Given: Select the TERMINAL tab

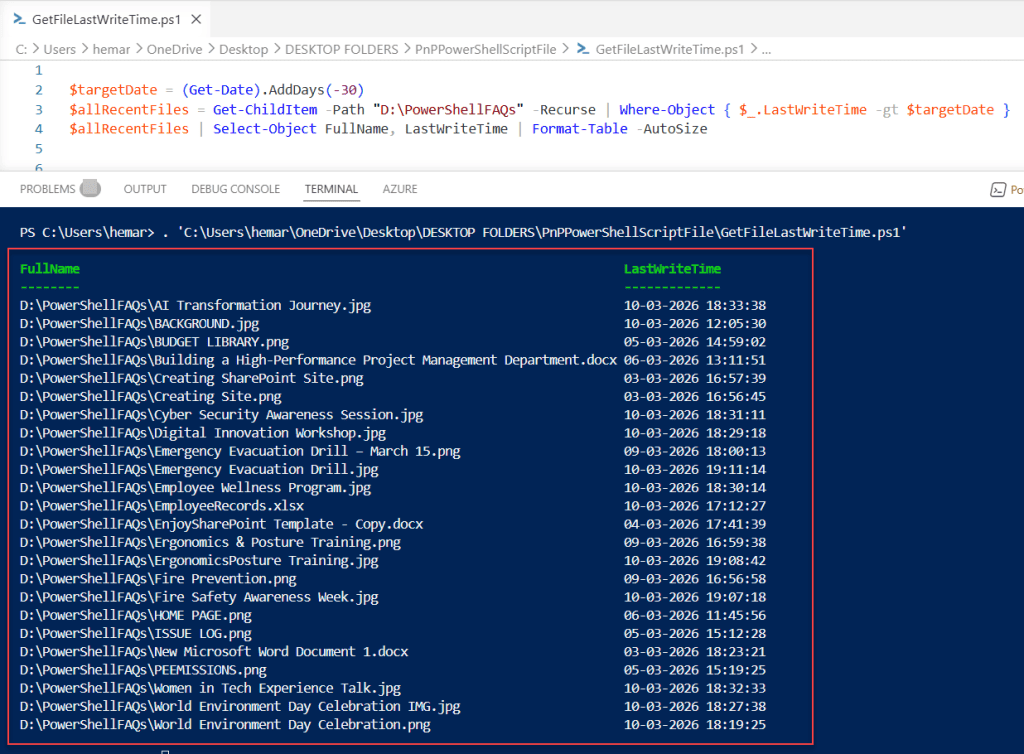Looking at the screenshot, I should (330, 189).
